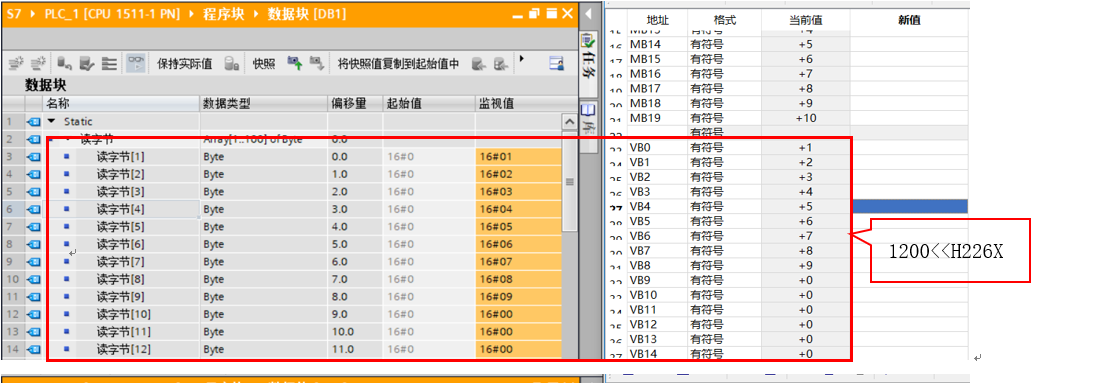Click 将快照值复制到起始值中 button
This screenshot has height=383, width=1101.
(x=398, y=64)
